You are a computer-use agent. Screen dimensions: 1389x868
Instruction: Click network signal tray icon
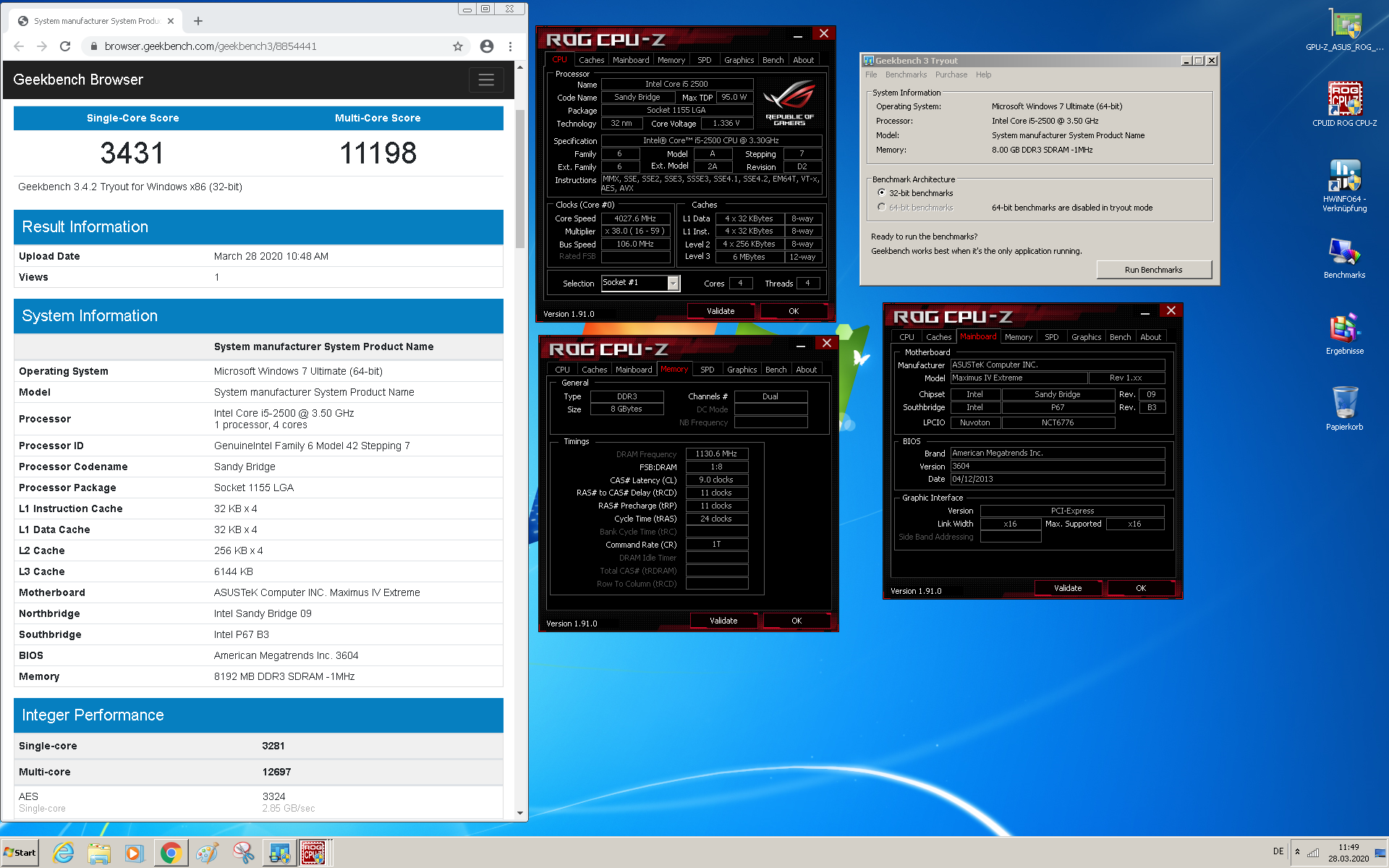1313,852
